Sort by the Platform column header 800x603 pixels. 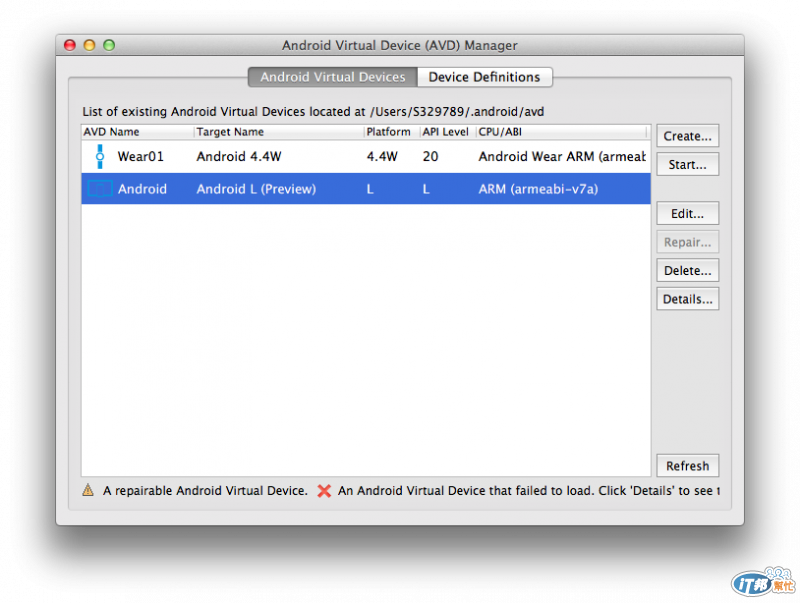pyautogui.click(x=392, y=132)
